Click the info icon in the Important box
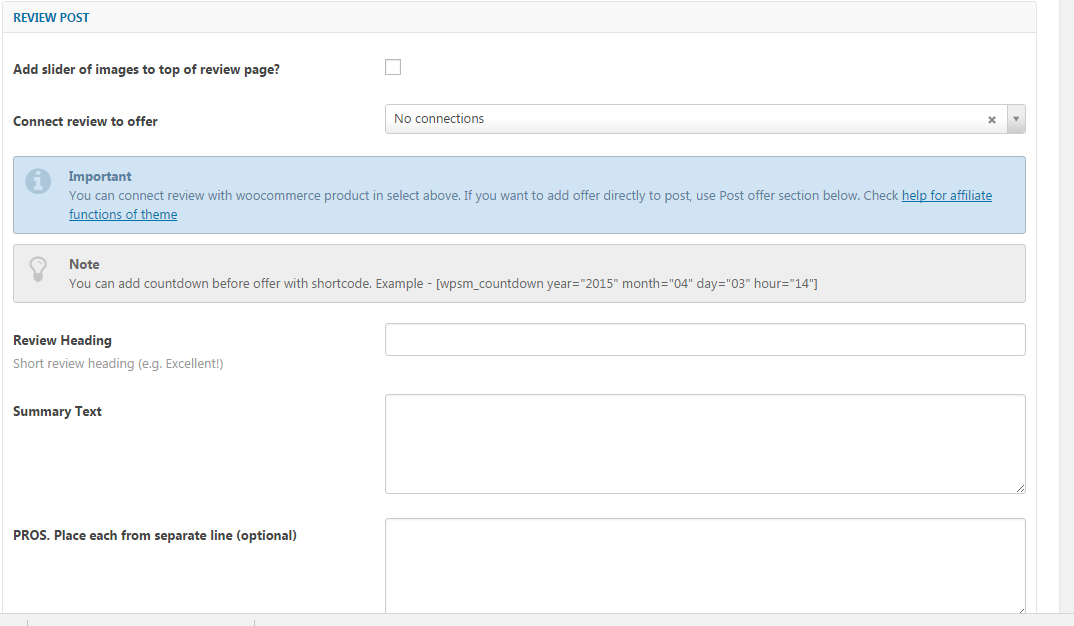This screenshot has height=626, width=1074. point(38,181)
